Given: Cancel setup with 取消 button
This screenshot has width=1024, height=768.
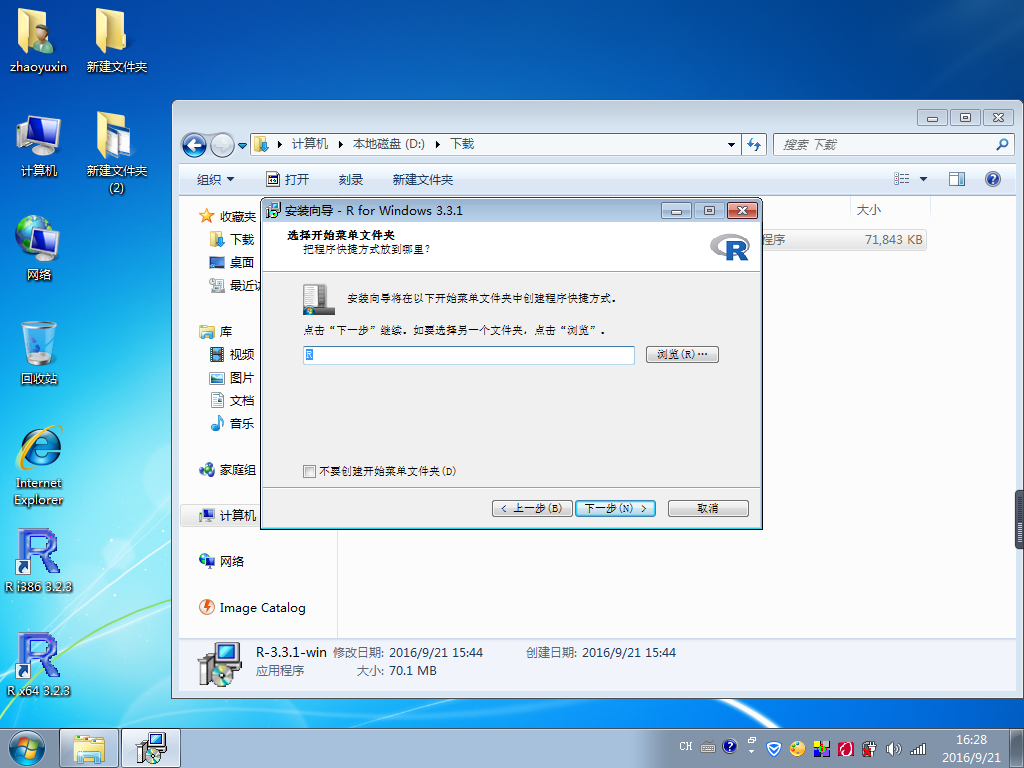Looking at the screenshot, I should (708, 508).
